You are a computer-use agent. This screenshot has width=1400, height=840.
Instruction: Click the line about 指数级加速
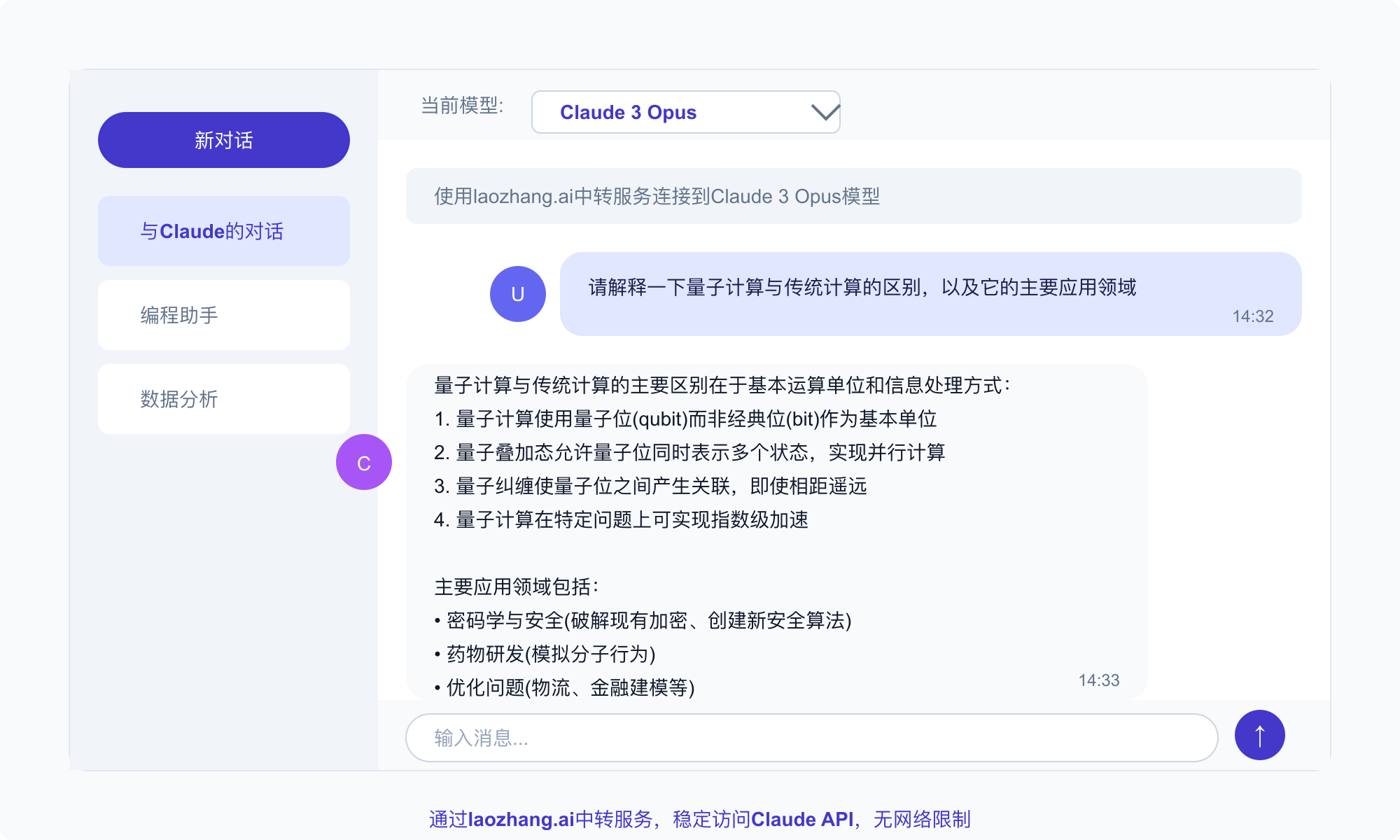coord(621,519)
